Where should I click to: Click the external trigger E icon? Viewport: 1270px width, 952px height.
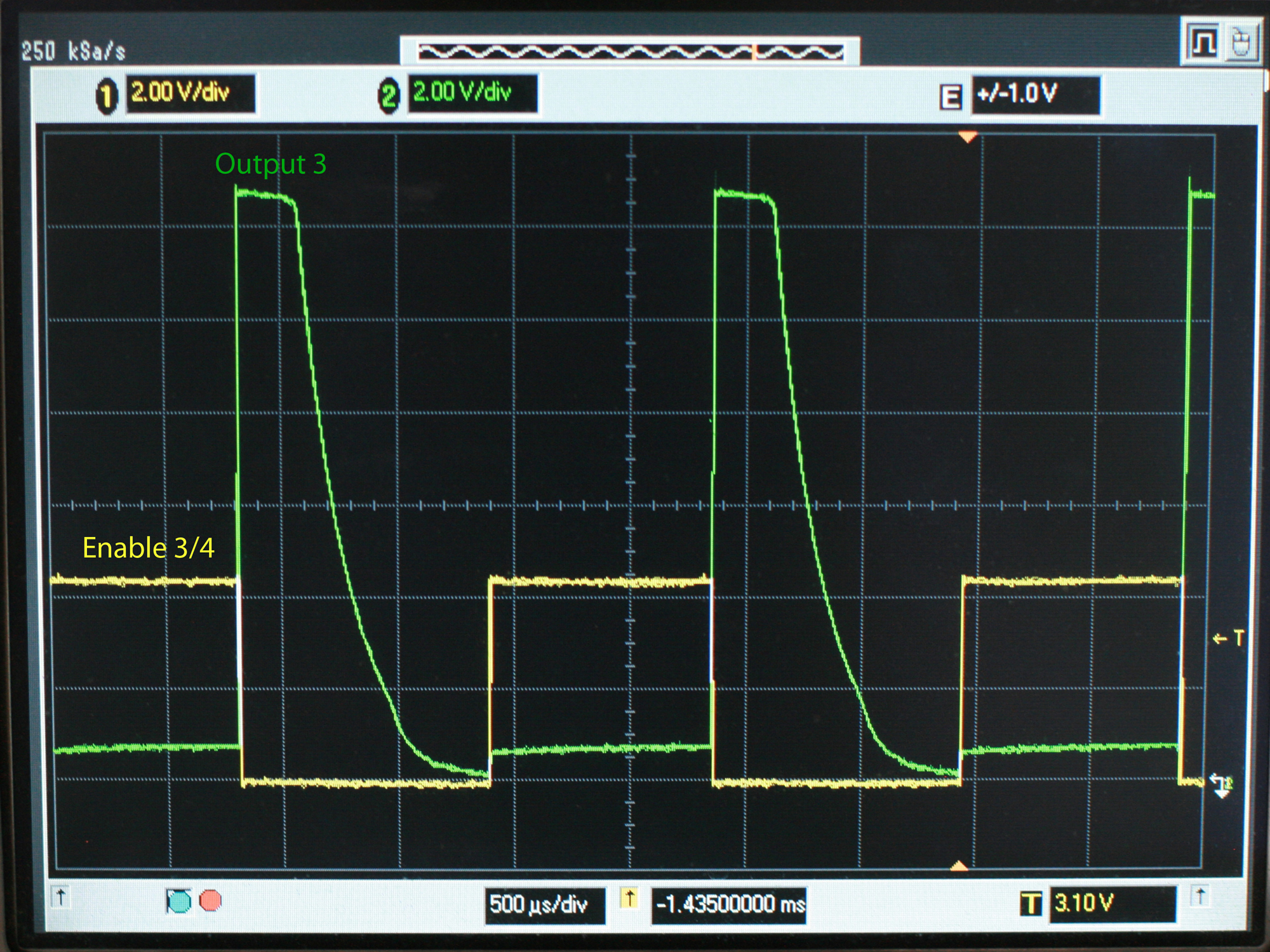[x=950, y=97]
